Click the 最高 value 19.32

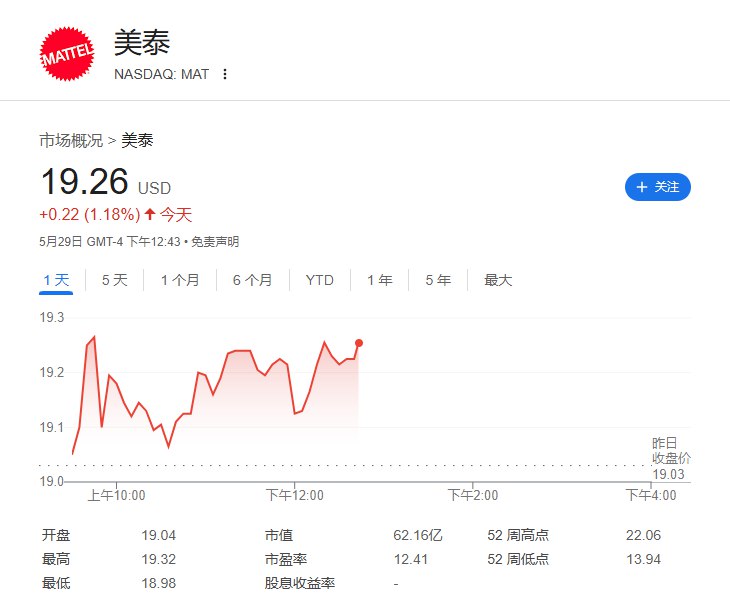coord(159,559)
